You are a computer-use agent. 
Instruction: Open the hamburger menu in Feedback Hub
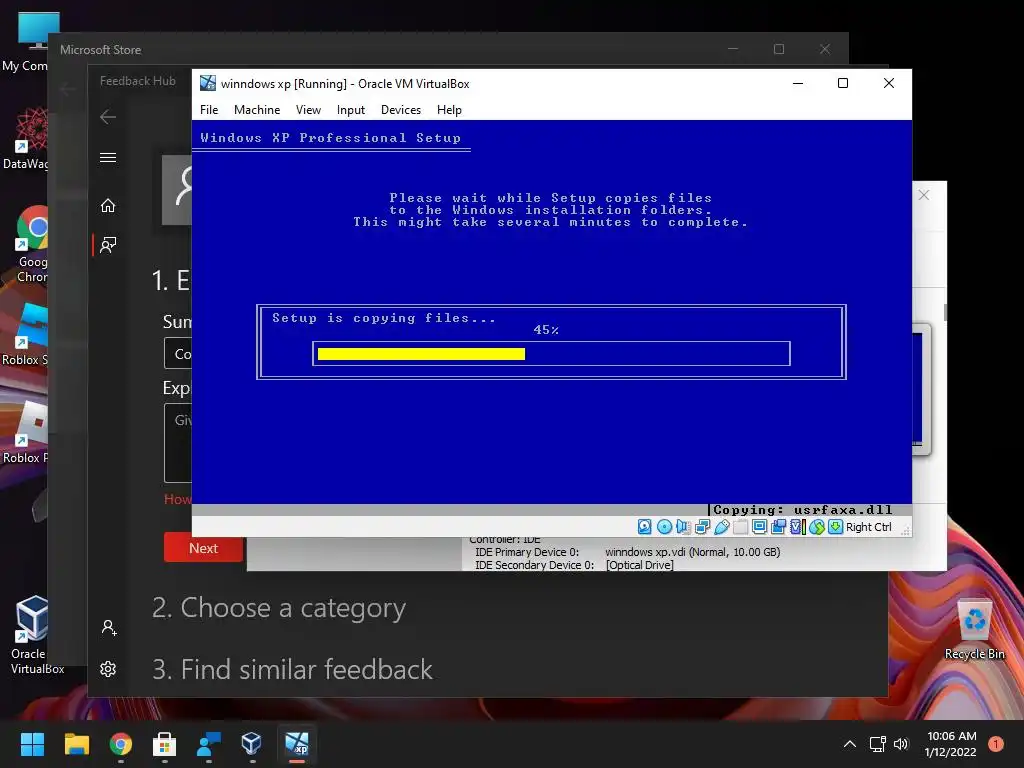tap(108, 157)
